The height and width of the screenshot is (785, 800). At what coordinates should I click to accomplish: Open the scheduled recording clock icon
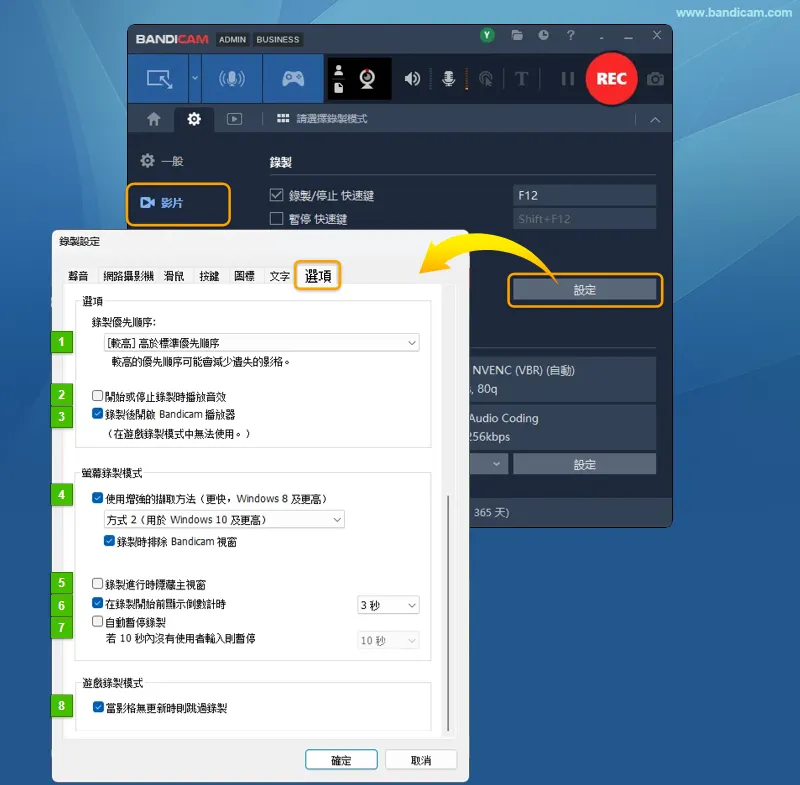click(x=543, y=35)
